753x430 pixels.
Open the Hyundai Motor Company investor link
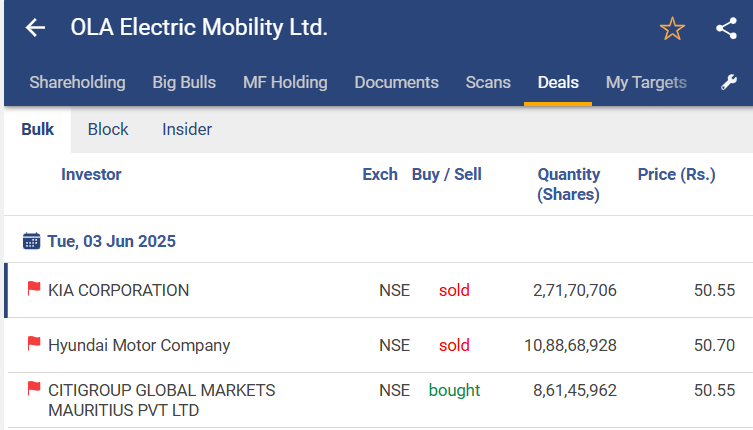(139, 346)
